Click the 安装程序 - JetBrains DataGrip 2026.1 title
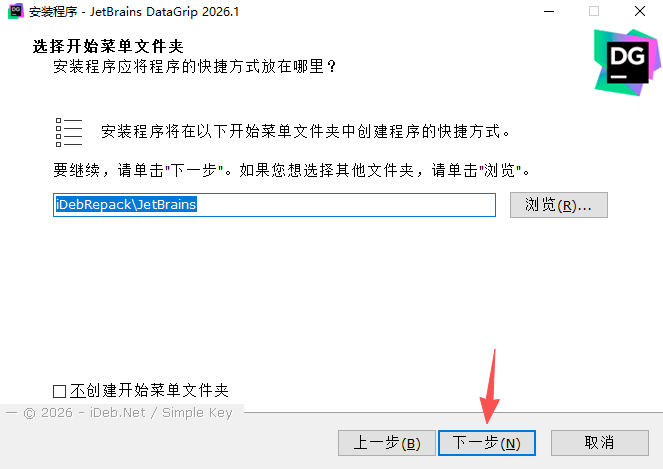 (134, 12)
